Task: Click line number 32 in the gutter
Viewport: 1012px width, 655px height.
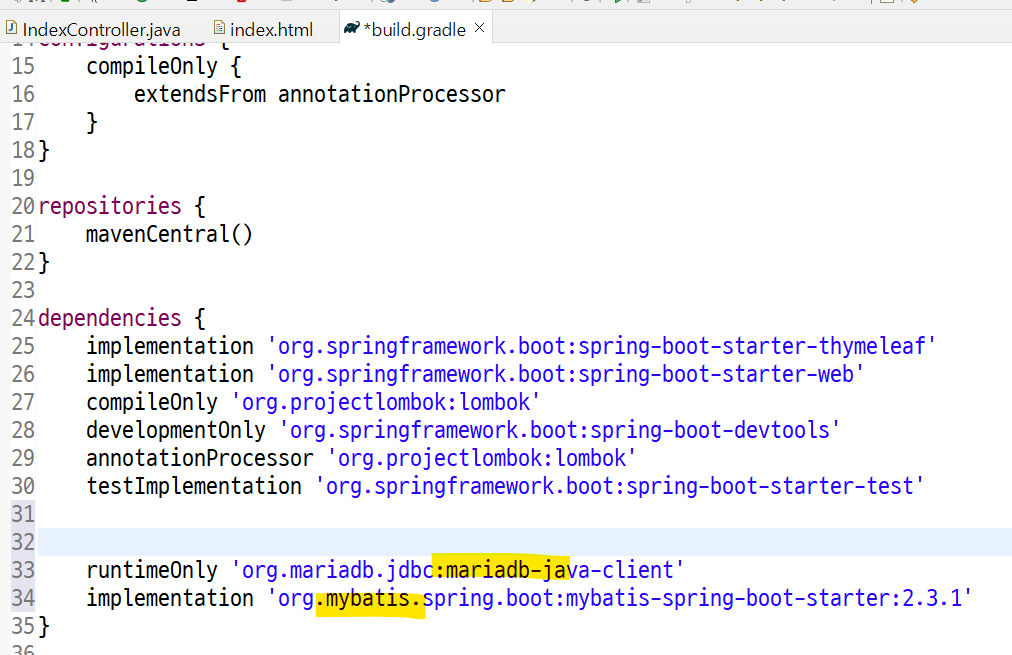Action: pos(23,542)
